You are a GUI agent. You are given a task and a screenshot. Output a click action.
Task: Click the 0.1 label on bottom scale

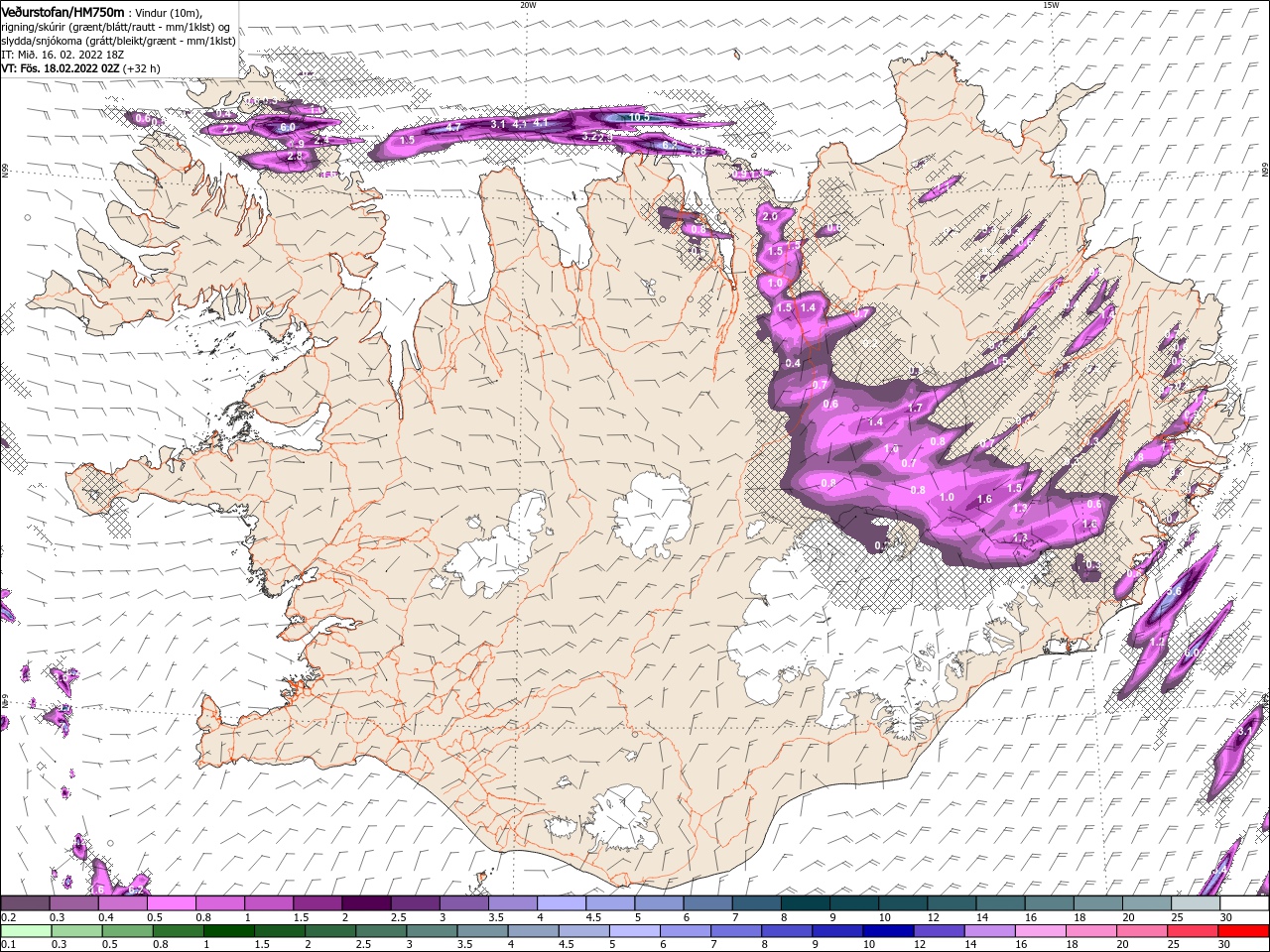[8, 945]
